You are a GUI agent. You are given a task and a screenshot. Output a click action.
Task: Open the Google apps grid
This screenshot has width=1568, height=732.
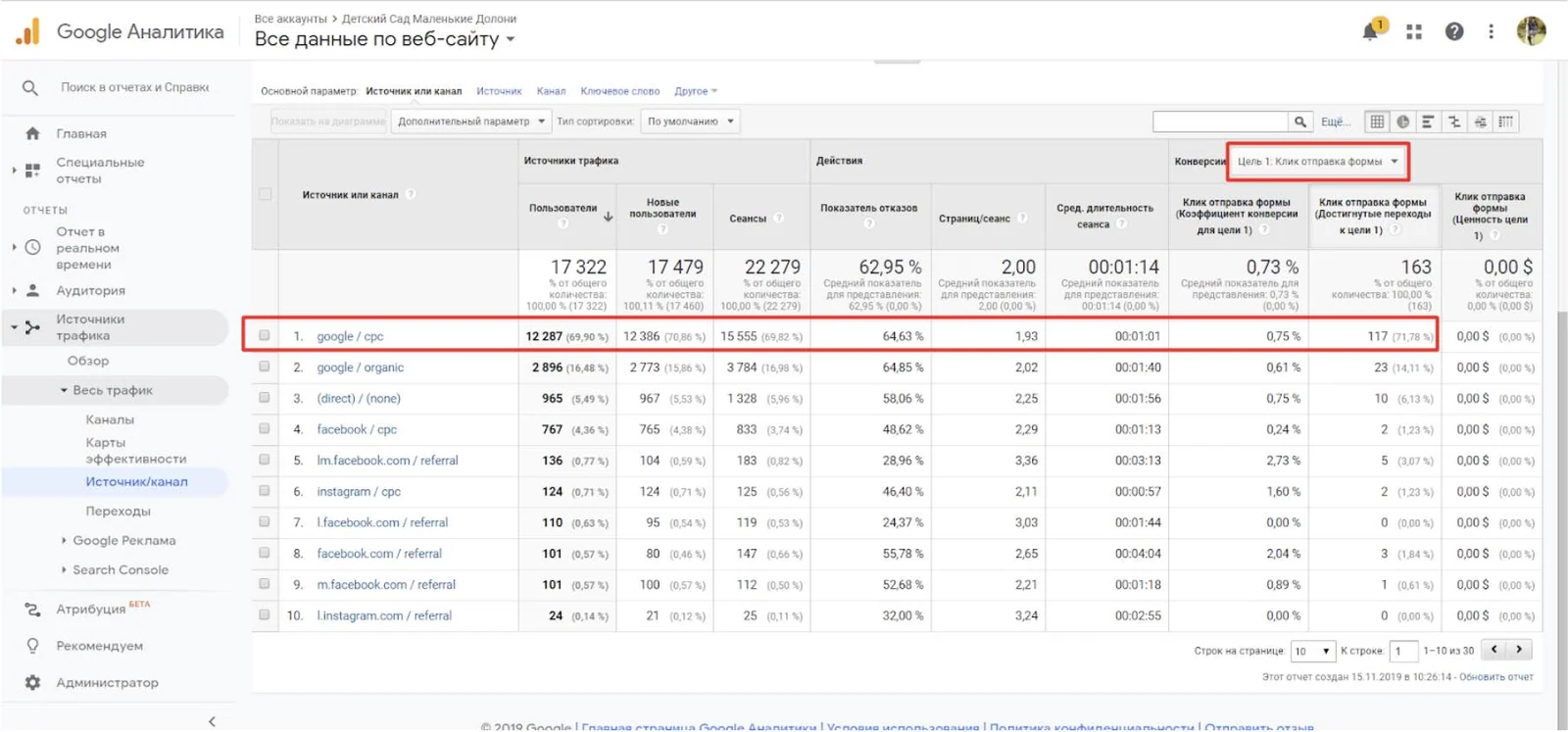[x=1413, y=31]
